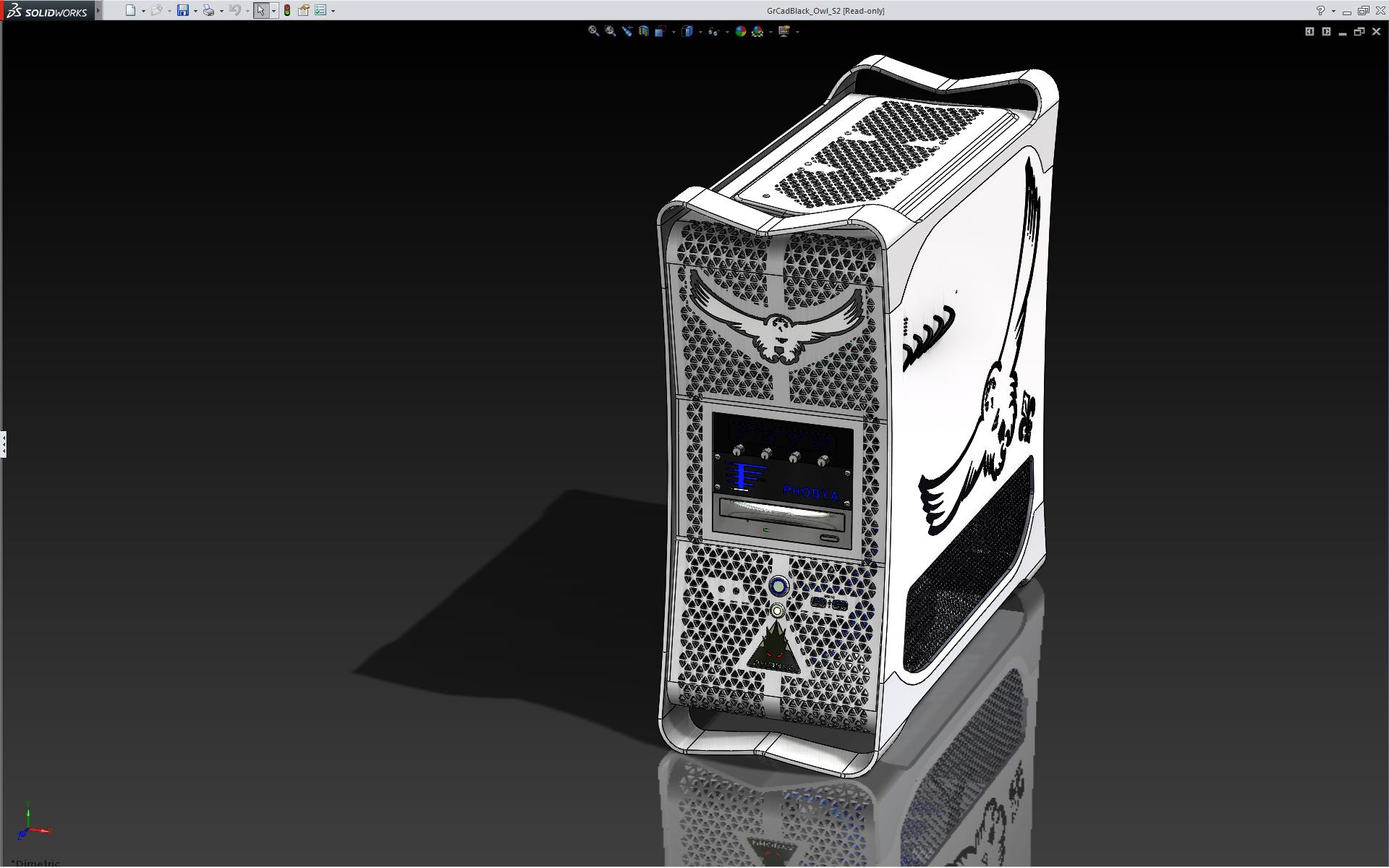Toggle the Select cursor tool
Screen dimensions: 1389x868
260,10
